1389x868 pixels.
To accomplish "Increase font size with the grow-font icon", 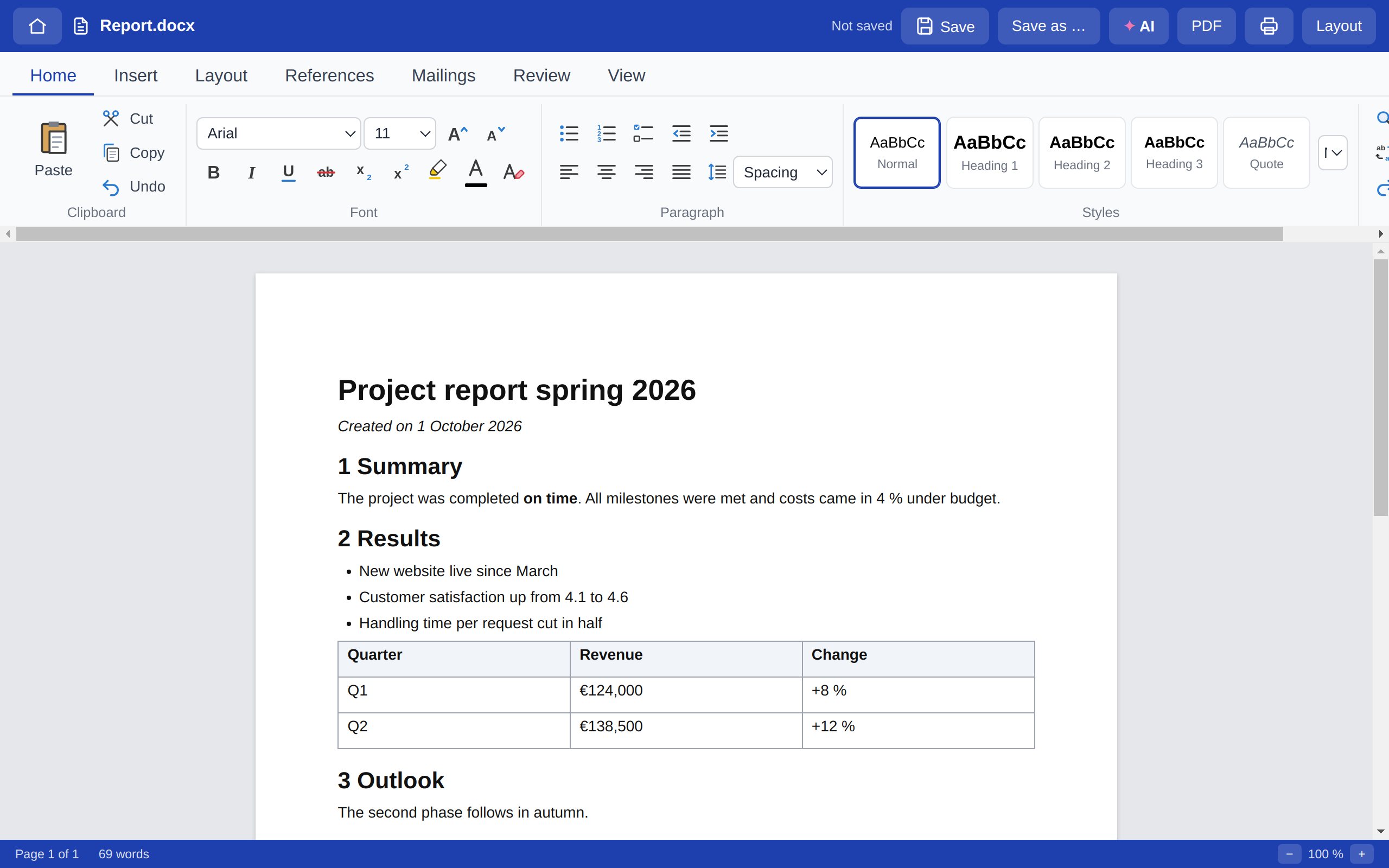I will pyautogui.click(x=457, y=134).
